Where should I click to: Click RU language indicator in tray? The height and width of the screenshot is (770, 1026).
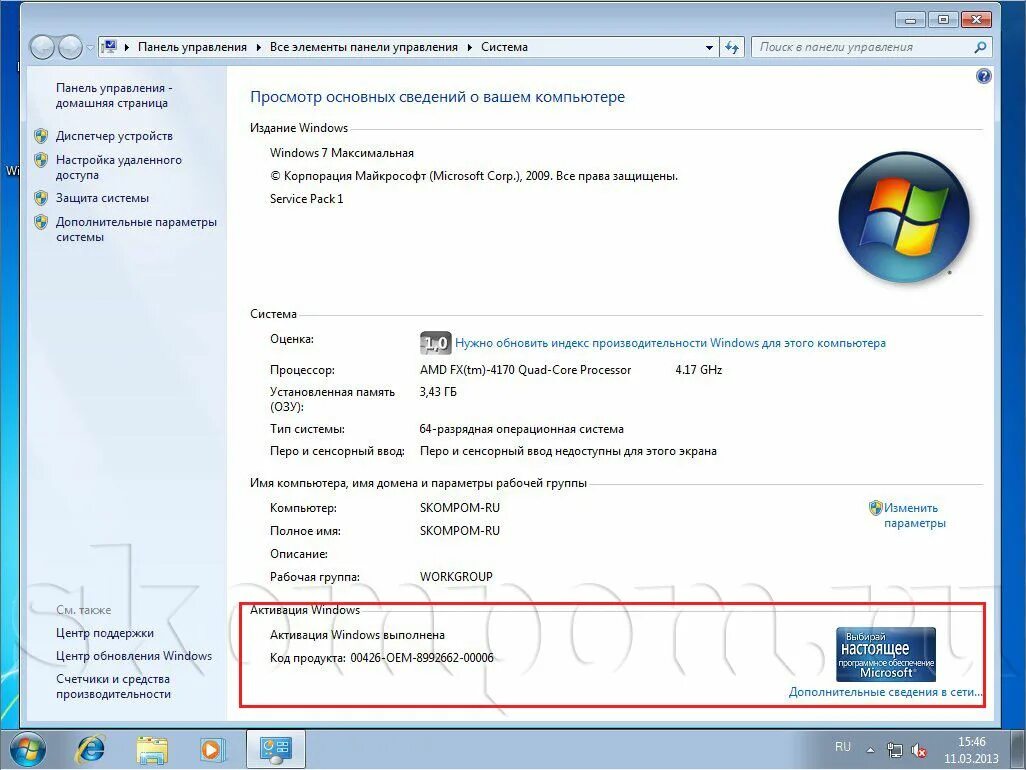point(843,747)
